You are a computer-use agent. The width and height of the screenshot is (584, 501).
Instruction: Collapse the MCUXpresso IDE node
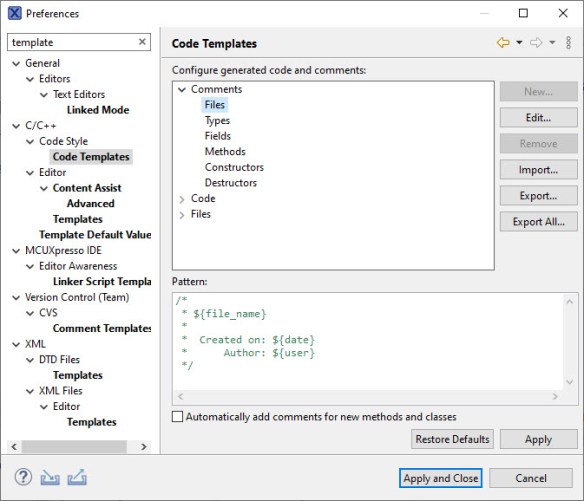tap(16, 251)
